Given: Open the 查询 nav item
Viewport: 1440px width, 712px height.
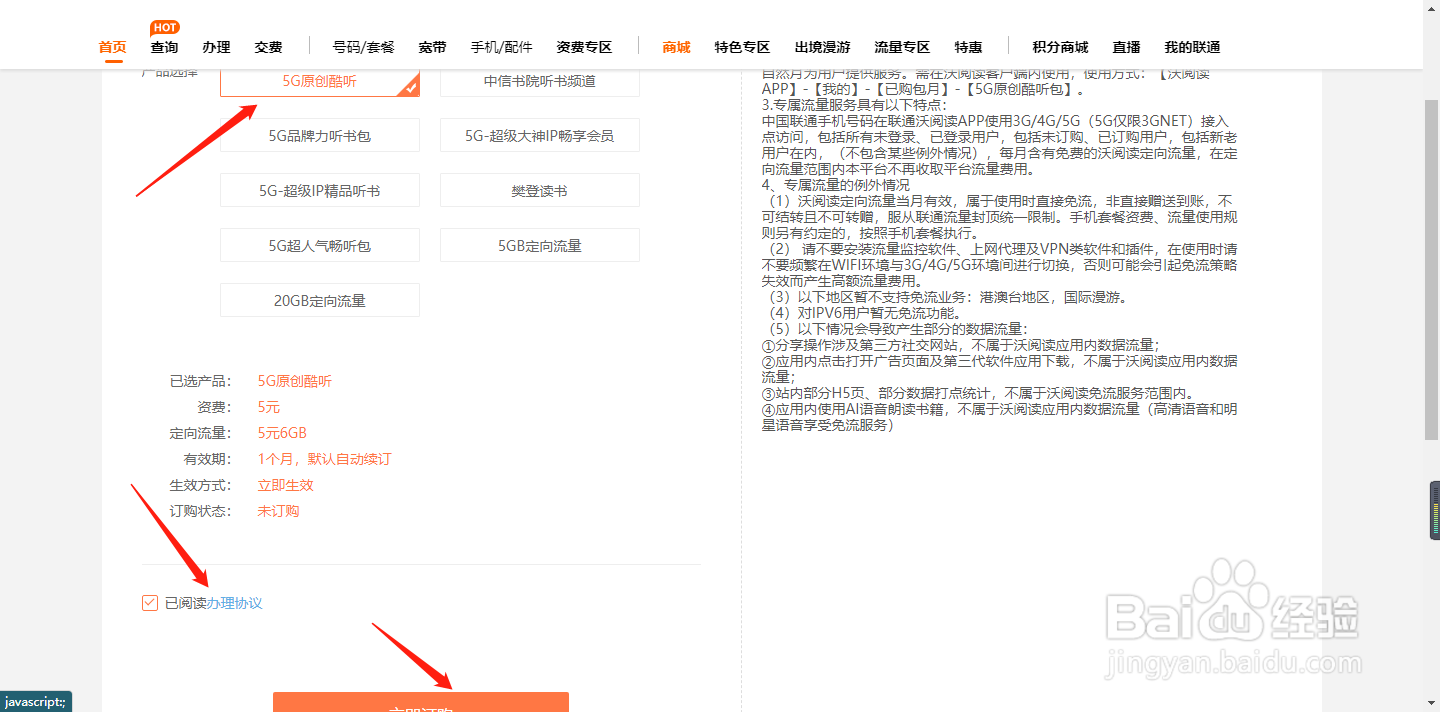Looking at the screenshot, I should pyautogui.click(x=164, y=47).
